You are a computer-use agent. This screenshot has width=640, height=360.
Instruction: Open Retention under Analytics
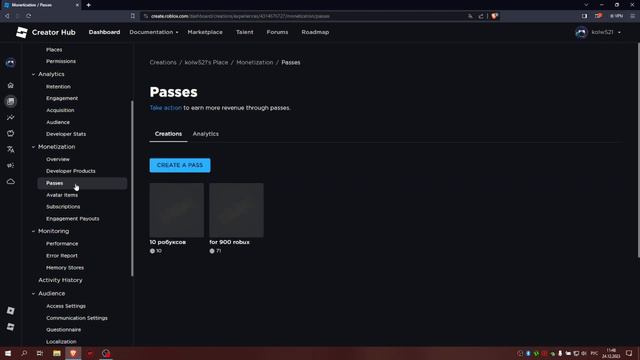pyautogui.click(x=58, y=87)
